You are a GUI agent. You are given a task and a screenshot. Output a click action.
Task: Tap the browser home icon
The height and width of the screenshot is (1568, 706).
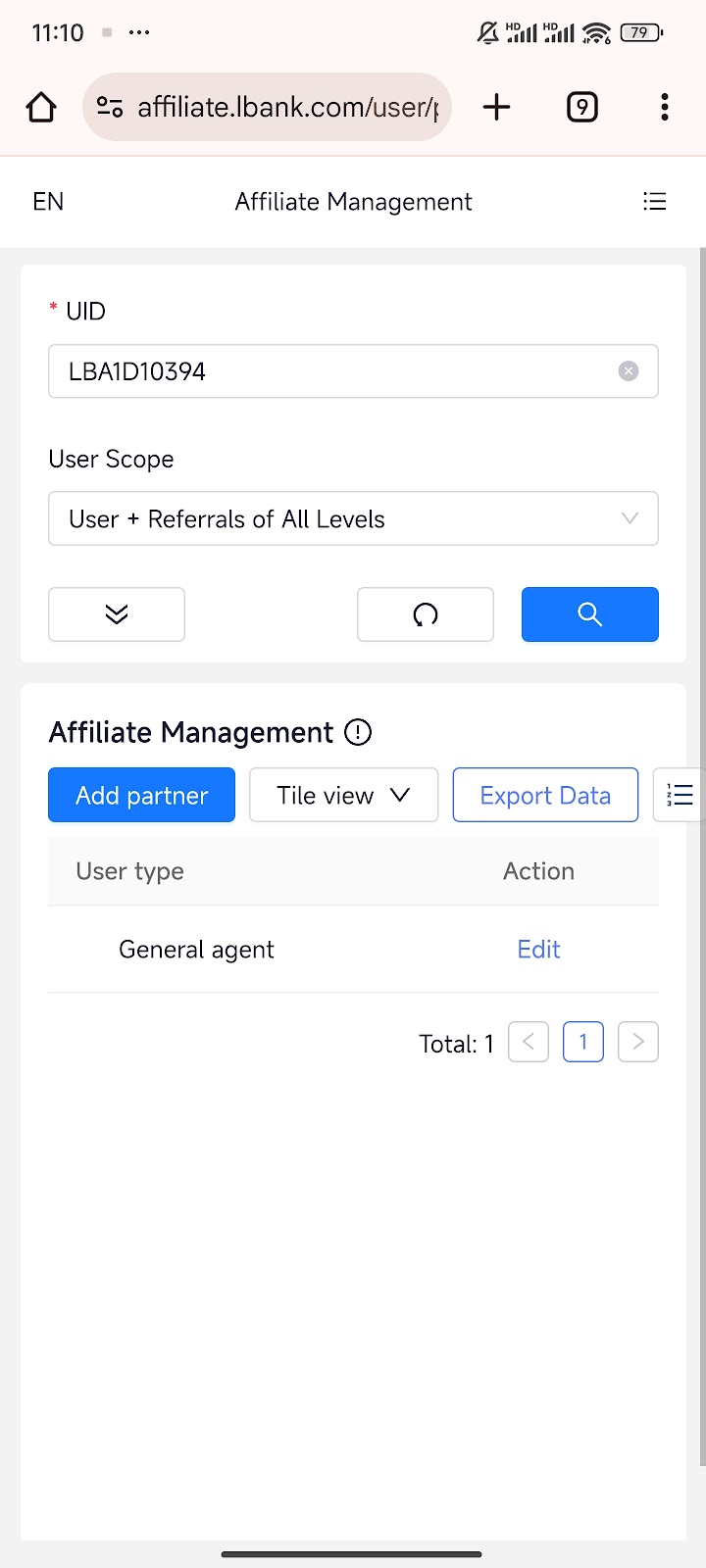[x=41, y=107]
